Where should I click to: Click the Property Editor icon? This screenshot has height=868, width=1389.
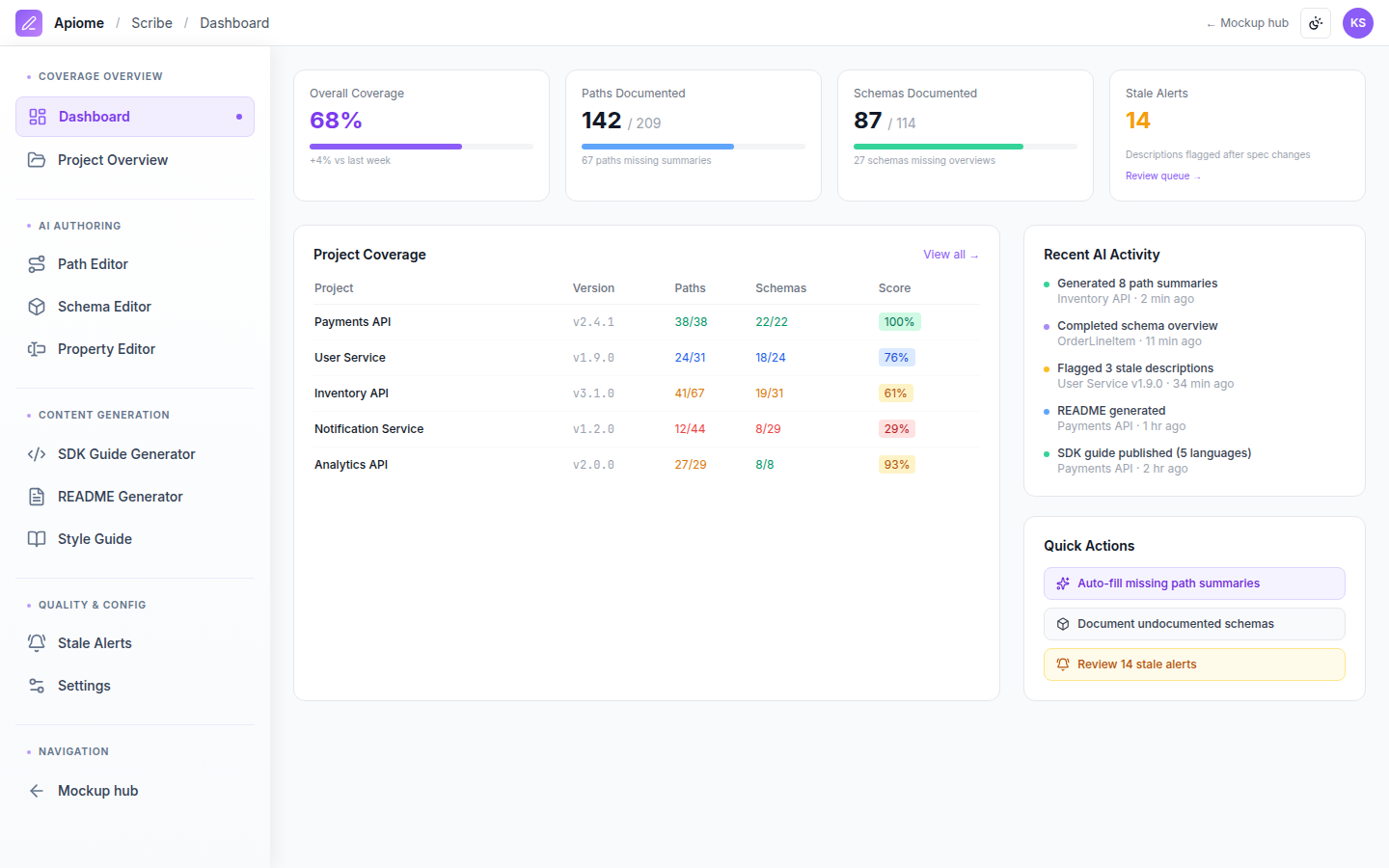(37, 349)
